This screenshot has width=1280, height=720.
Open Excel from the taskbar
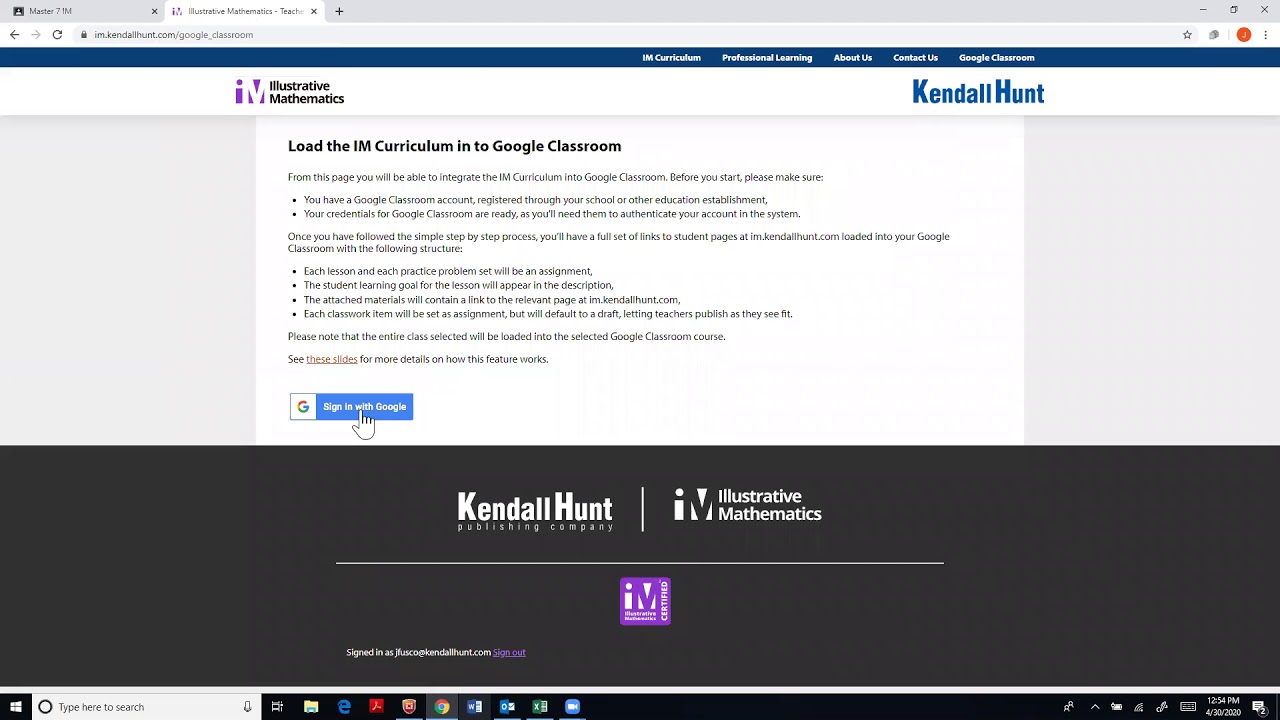click(540, 707)
